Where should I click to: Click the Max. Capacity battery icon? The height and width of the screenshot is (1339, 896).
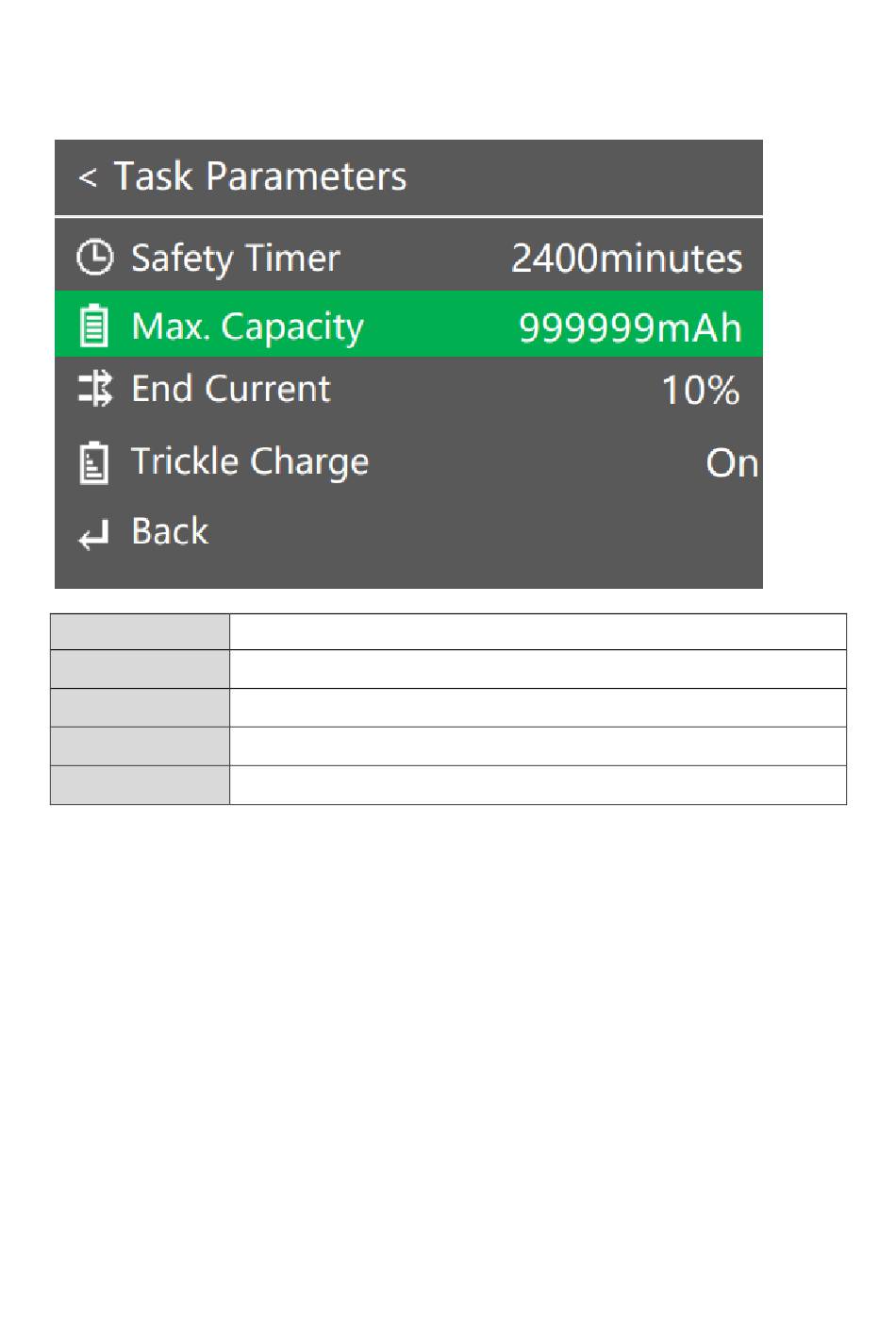click(x=93, y=326)
